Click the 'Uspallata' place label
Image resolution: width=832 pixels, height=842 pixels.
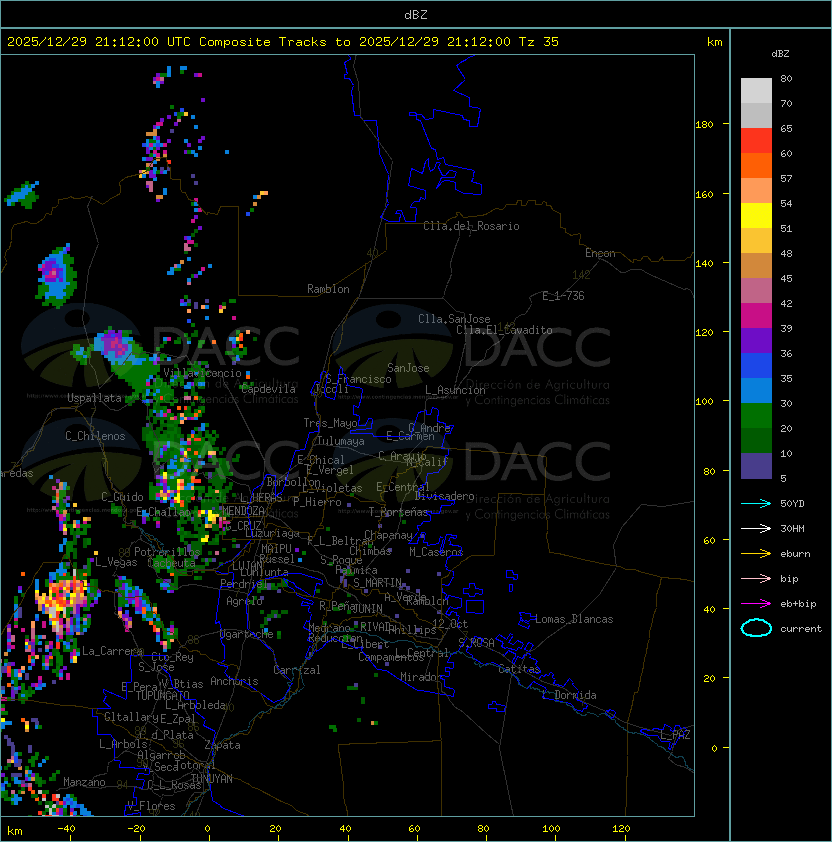click(94, 398)
